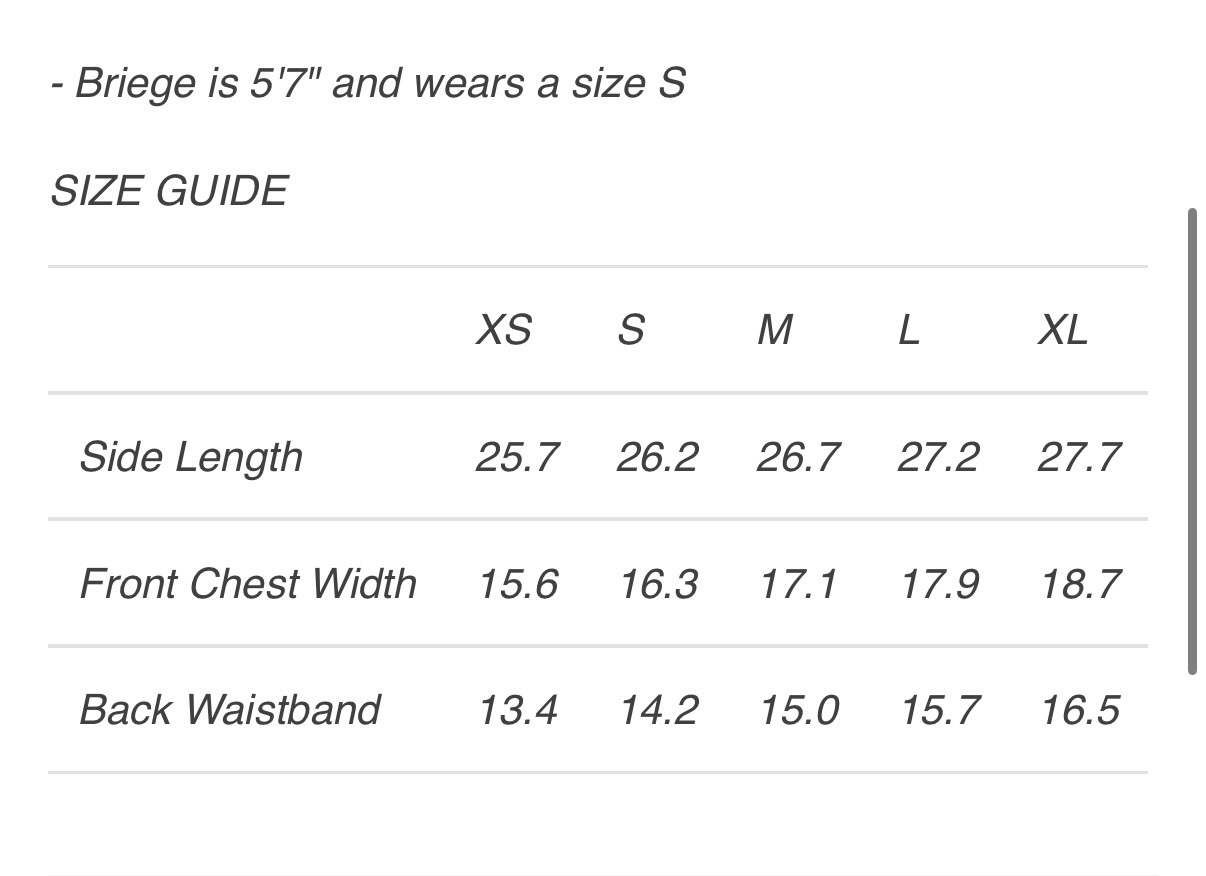This screenshot has width=1206, height=876.
Task: Click the 18.7 chest width value
Action: tap(1080, 584)
